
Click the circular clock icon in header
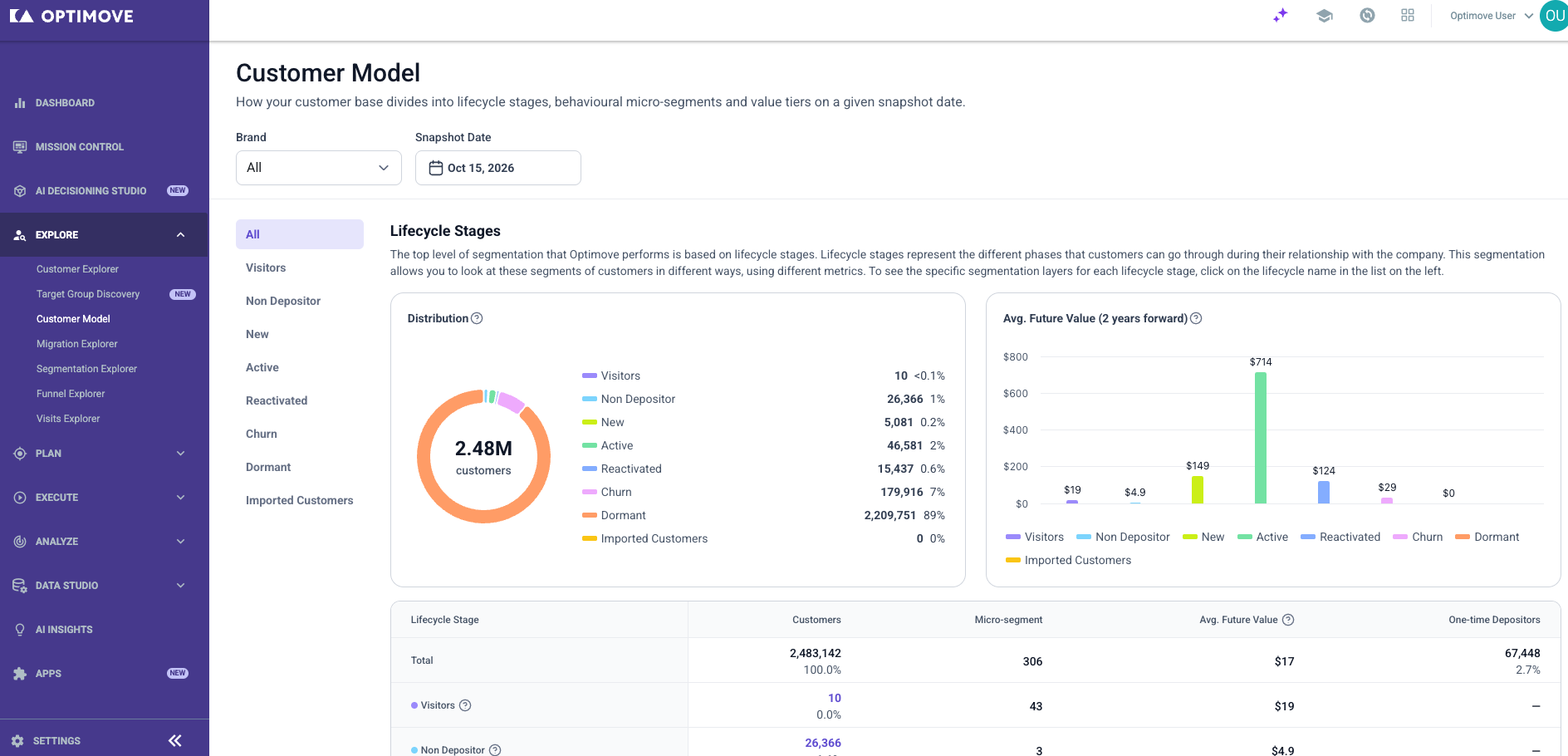[x=1367, y=15]
